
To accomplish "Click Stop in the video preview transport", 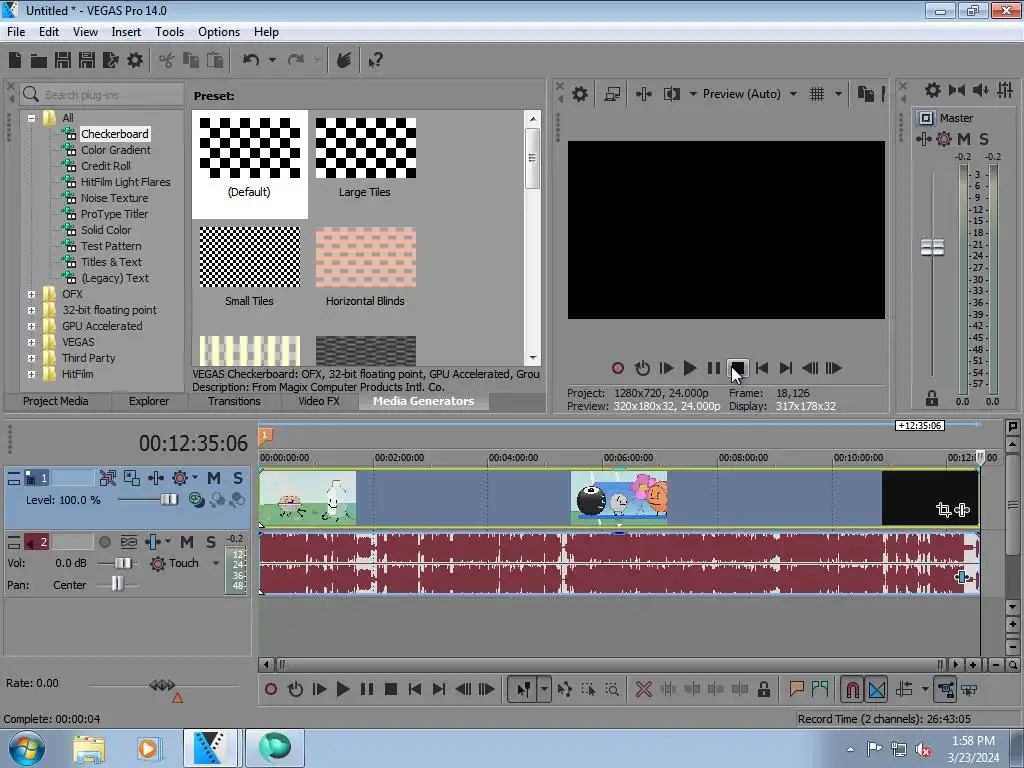I will pos(737,368).
